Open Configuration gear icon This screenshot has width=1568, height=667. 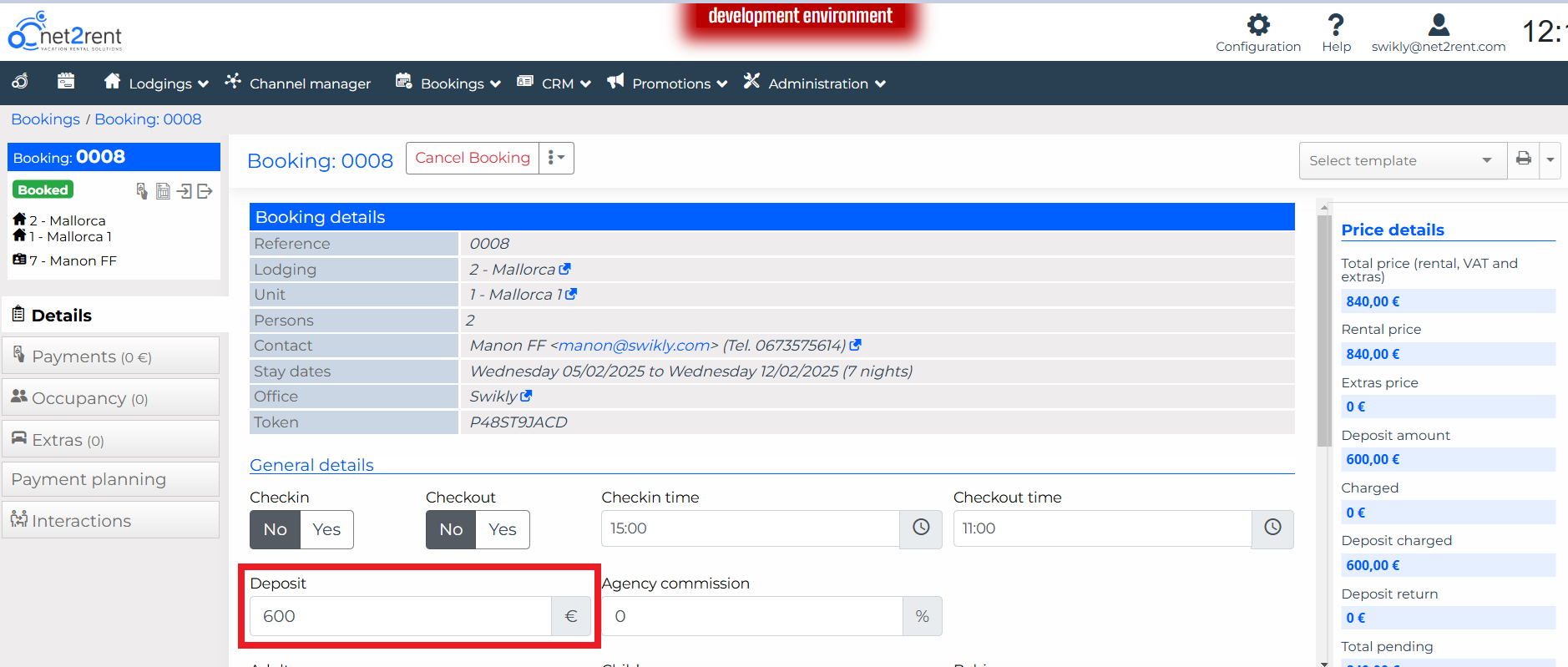1258,24
